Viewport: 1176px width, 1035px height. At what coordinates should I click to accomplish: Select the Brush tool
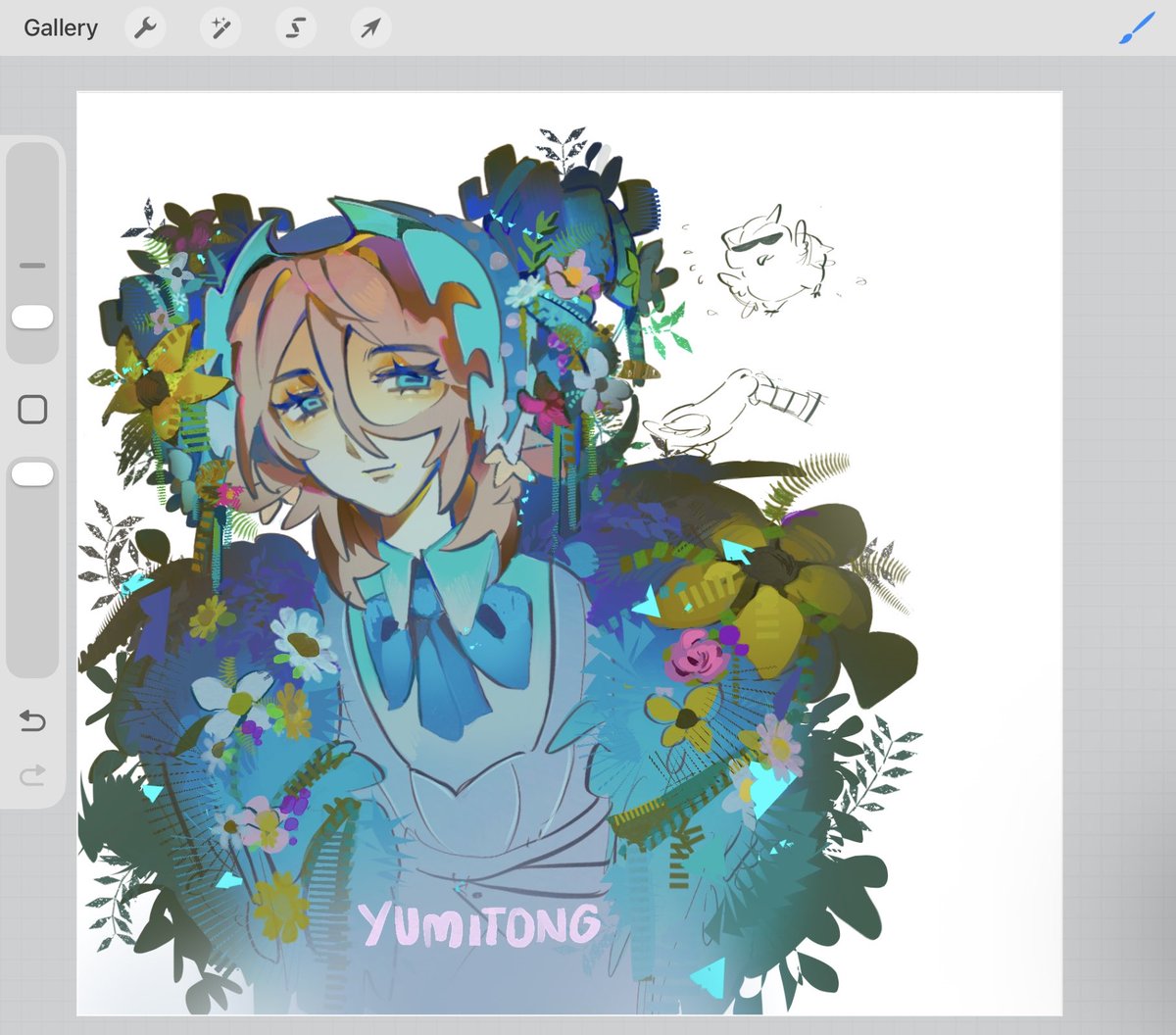[1137, 28]
